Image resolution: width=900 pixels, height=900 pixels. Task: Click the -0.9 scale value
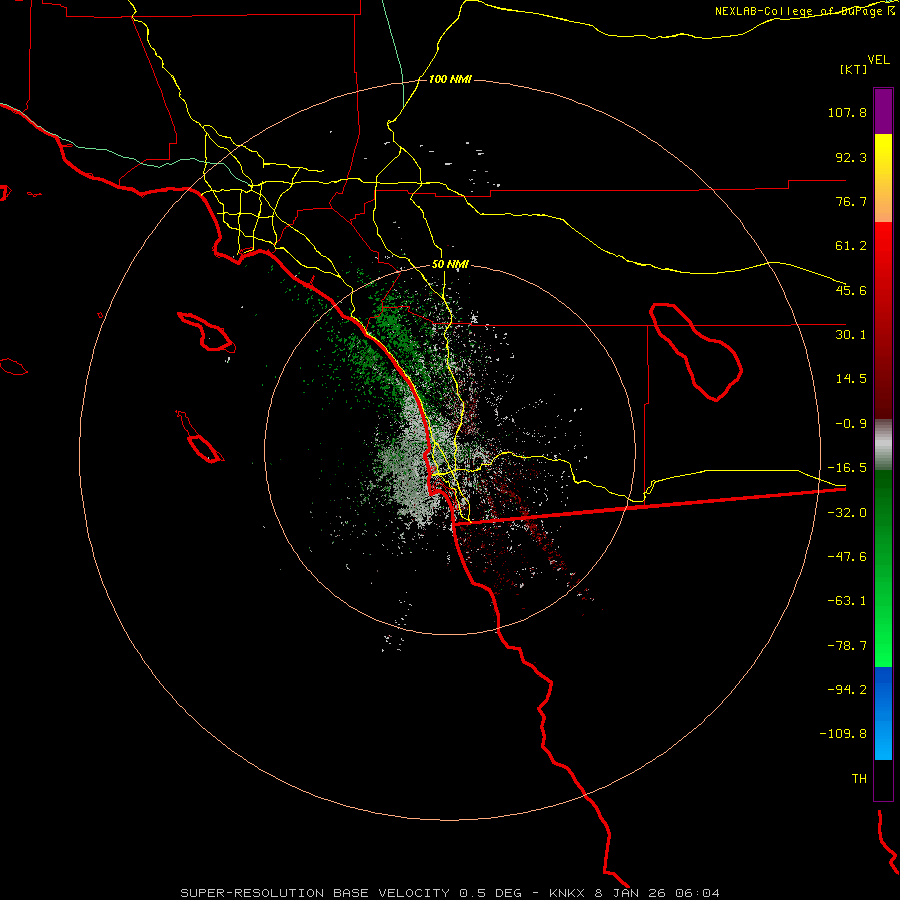pyautogui.click(x=851, y=424)
